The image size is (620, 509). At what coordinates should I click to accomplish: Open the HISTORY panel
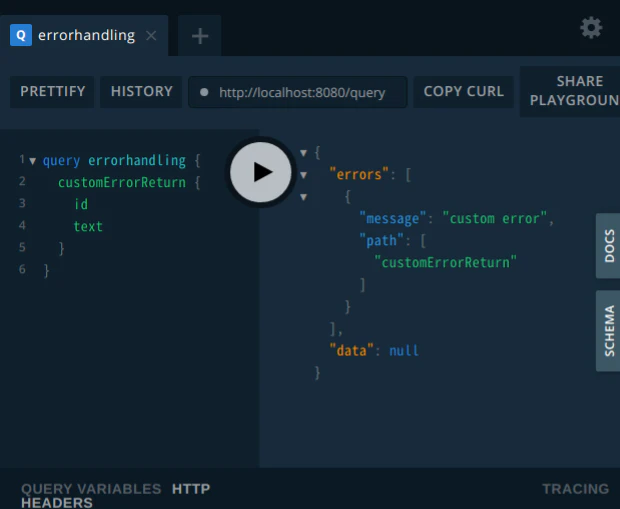(141, 92)
